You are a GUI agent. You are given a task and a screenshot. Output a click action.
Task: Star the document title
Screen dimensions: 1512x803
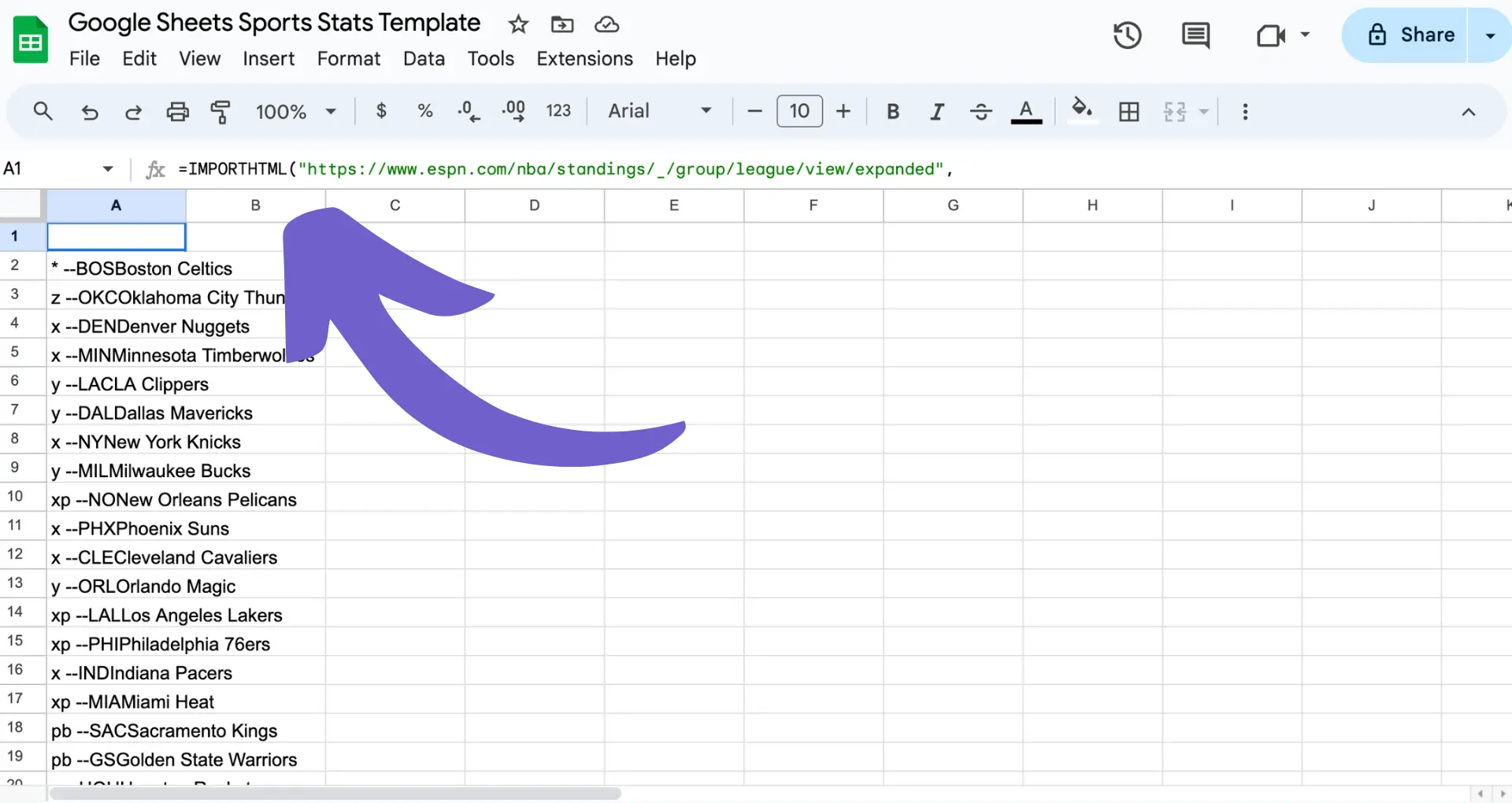pos(518,24)
